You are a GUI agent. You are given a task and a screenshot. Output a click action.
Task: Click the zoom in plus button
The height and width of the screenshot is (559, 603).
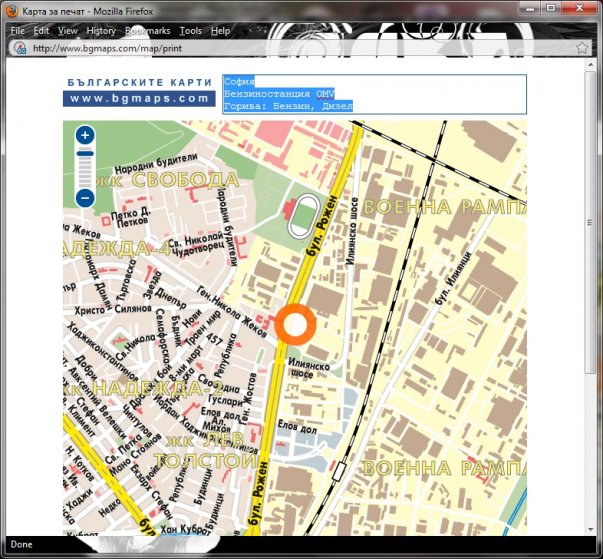pyautogui.click(x=85, y=135)
